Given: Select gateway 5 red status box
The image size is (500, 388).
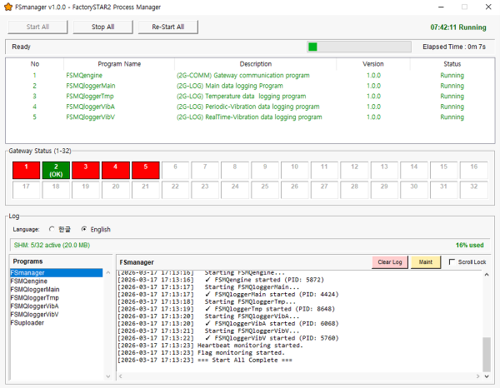Looking at the screenshot, I should tap(146, 170).
